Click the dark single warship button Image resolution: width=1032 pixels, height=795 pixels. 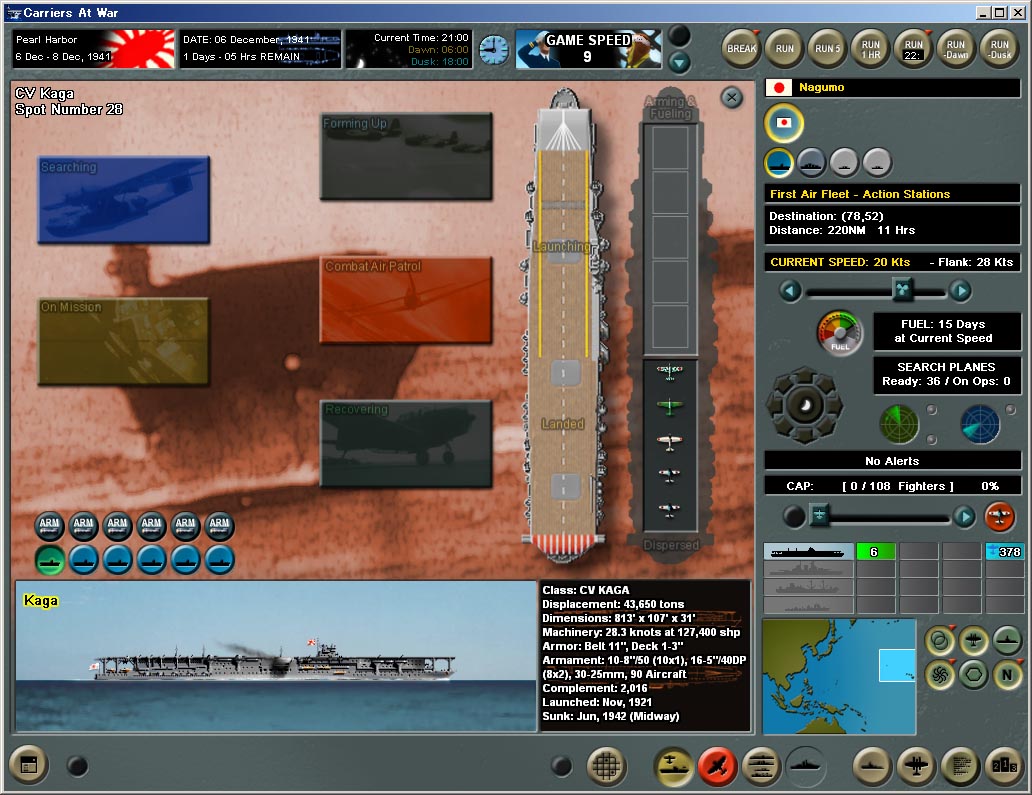coord(806,765)
